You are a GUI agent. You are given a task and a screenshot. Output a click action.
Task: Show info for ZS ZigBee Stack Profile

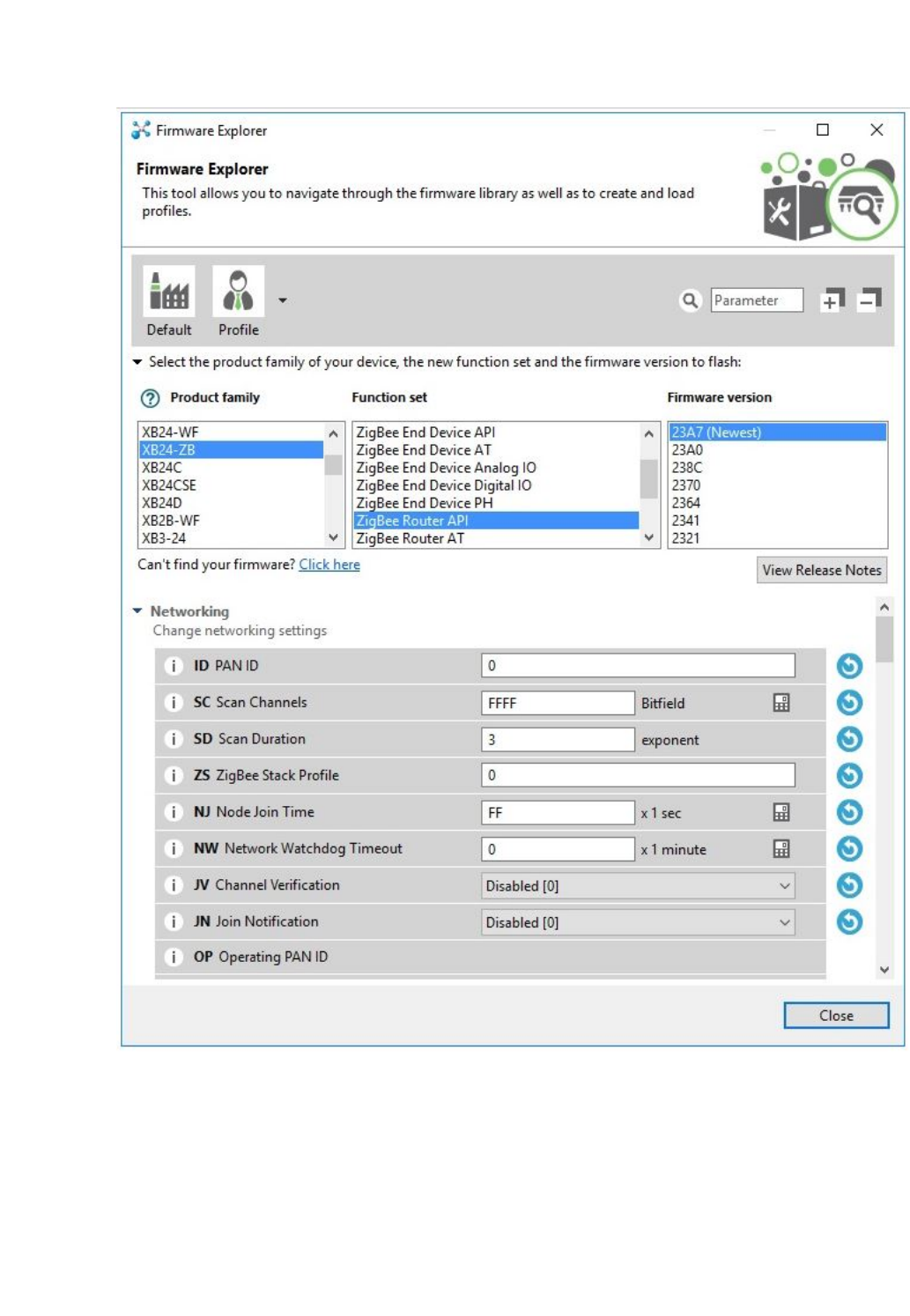point(174,775)
